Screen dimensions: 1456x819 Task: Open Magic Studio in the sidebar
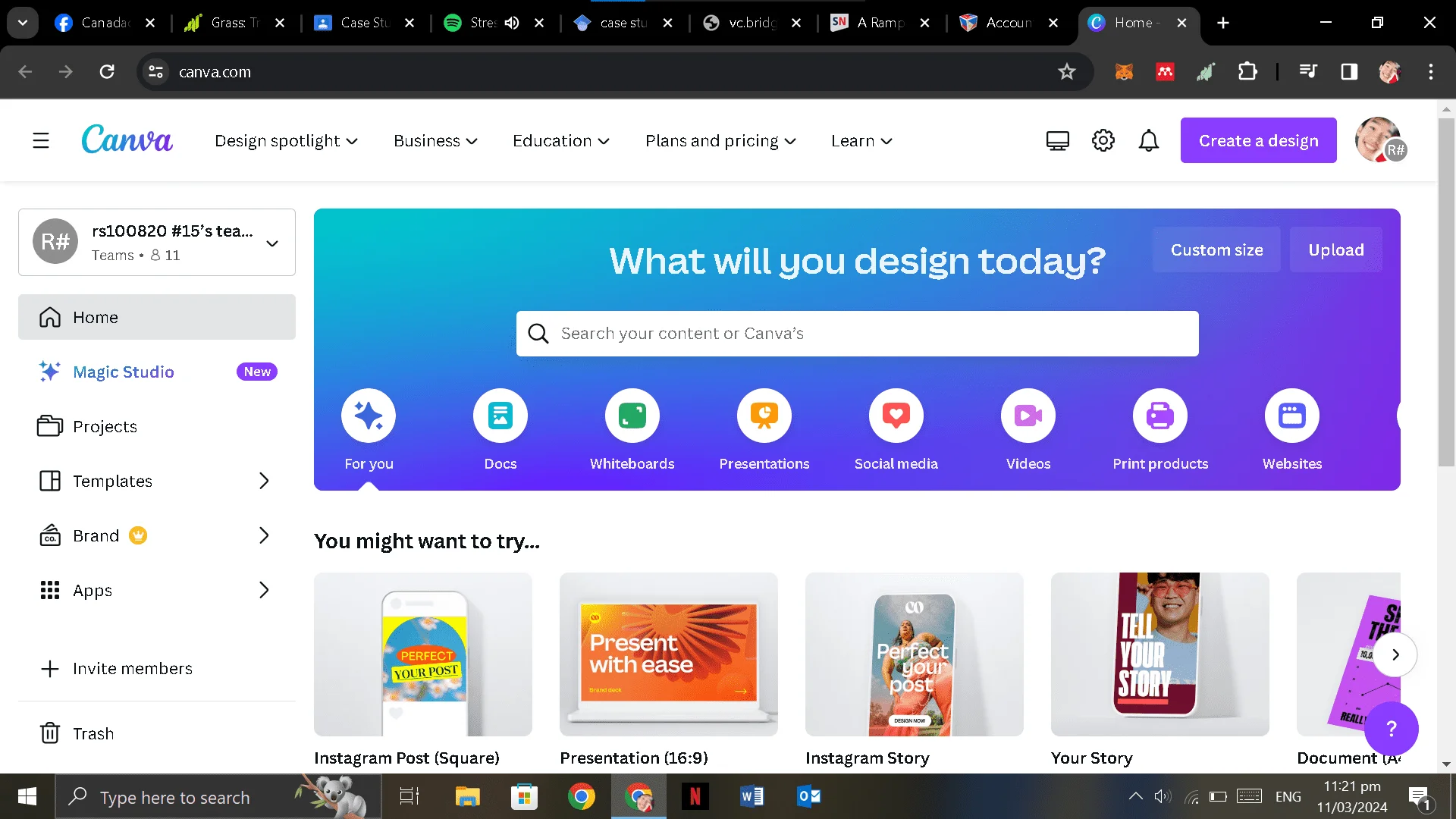(157, 372)
